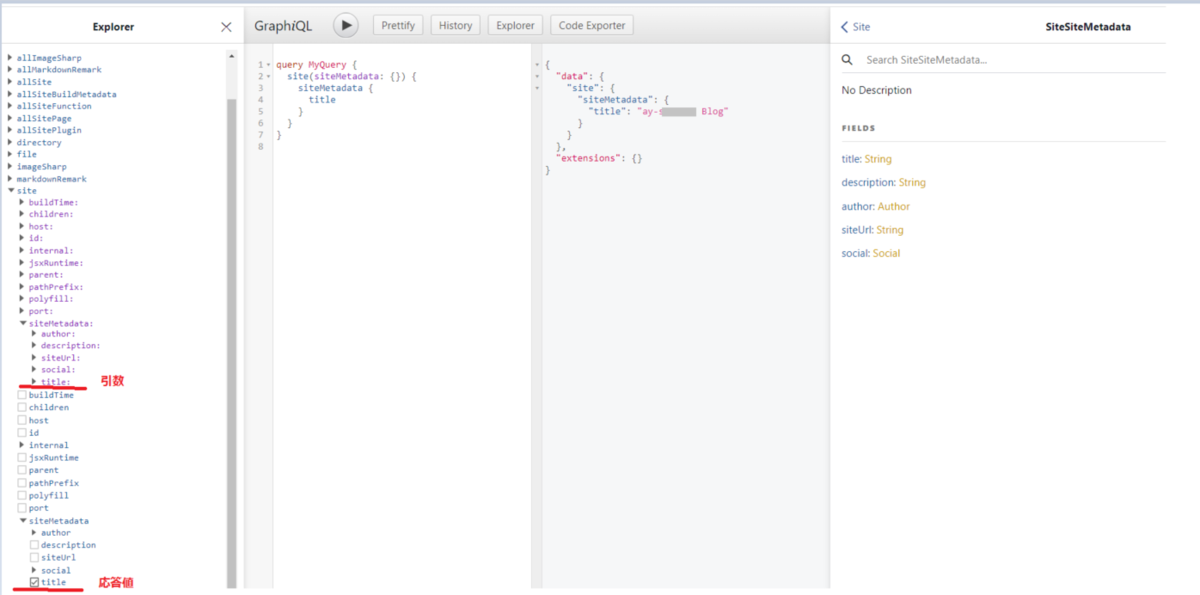This screenshot has height=595, width=1200.
Task: Click the search magnifier in docs panel
Action: tap(847, 60)
